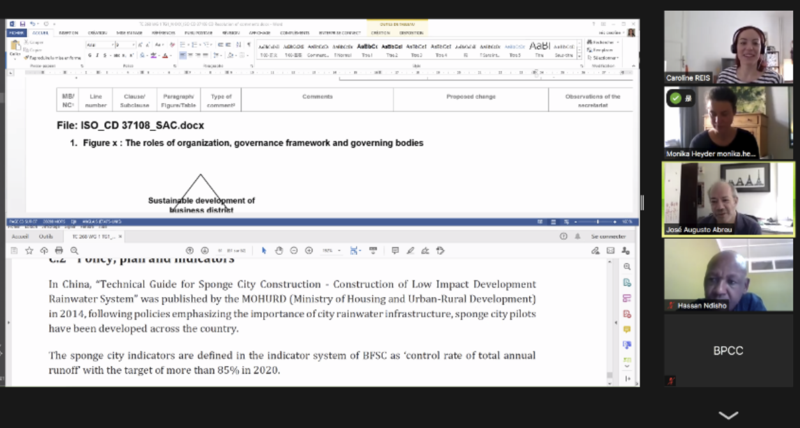Click the green shield badge on Monika's video
Viewport: 800px width, 428px height.
(x=675, y=98)
